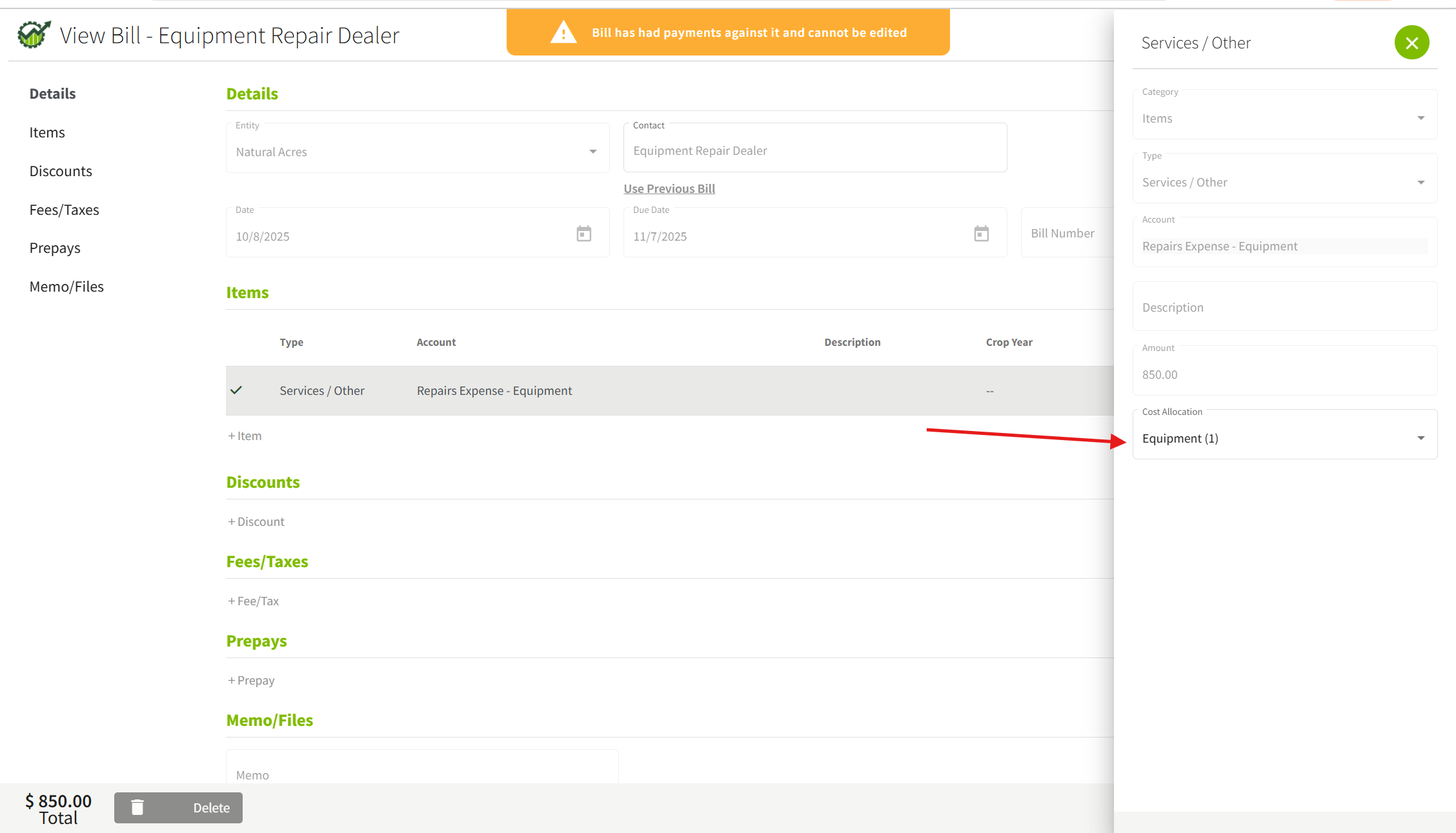Viewport: 1456px width, 833px height.
Task: Click the Description field in side panel
Action: click(1284, 307)
